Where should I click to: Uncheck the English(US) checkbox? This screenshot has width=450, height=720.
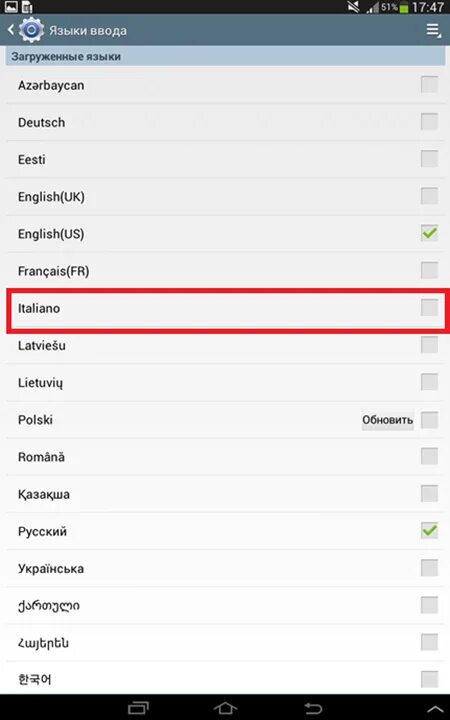tap(429, 233)
